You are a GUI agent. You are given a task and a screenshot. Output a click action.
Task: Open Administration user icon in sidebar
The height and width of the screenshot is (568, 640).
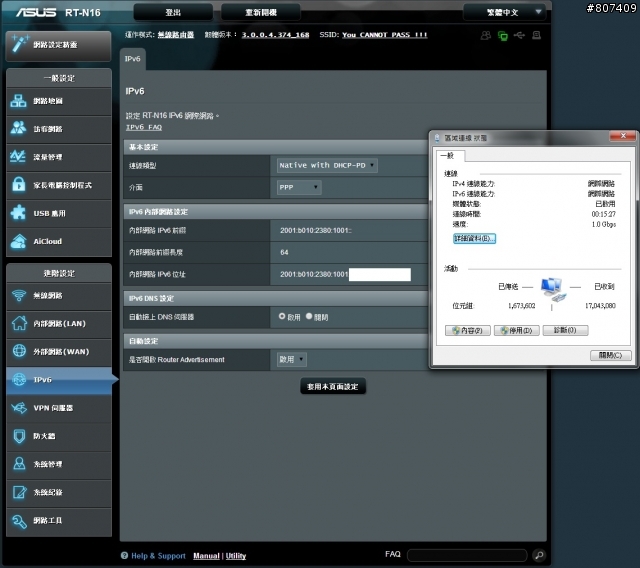19,464
